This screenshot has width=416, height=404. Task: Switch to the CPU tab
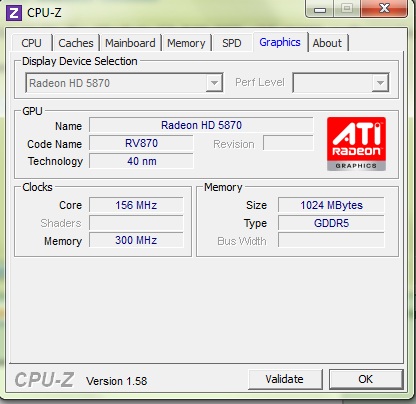coord(32,43)
